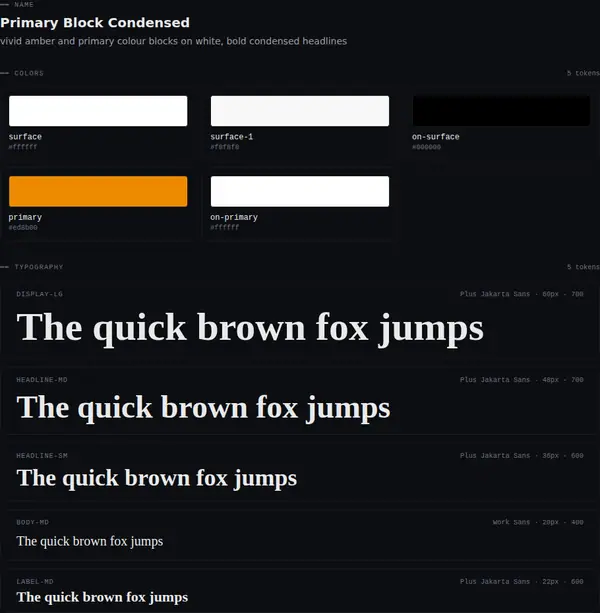Click the black on-surface color swatch
This screenshot has height=613, width=600.
tap(501, 111)
